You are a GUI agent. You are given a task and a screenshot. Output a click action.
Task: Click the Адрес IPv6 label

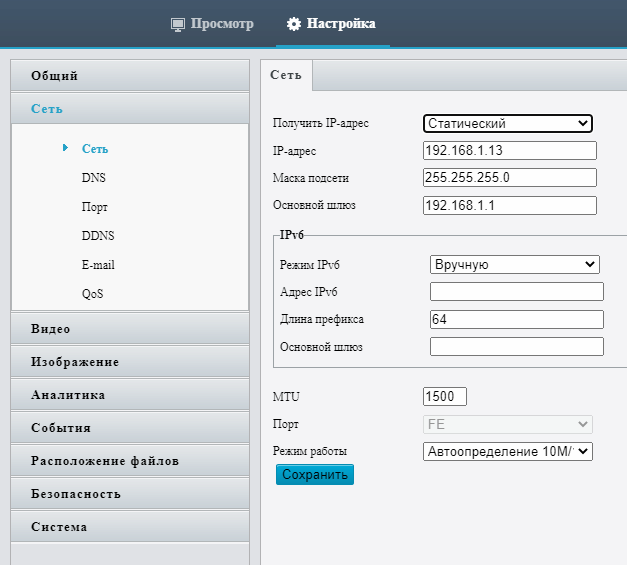[308, 292]
